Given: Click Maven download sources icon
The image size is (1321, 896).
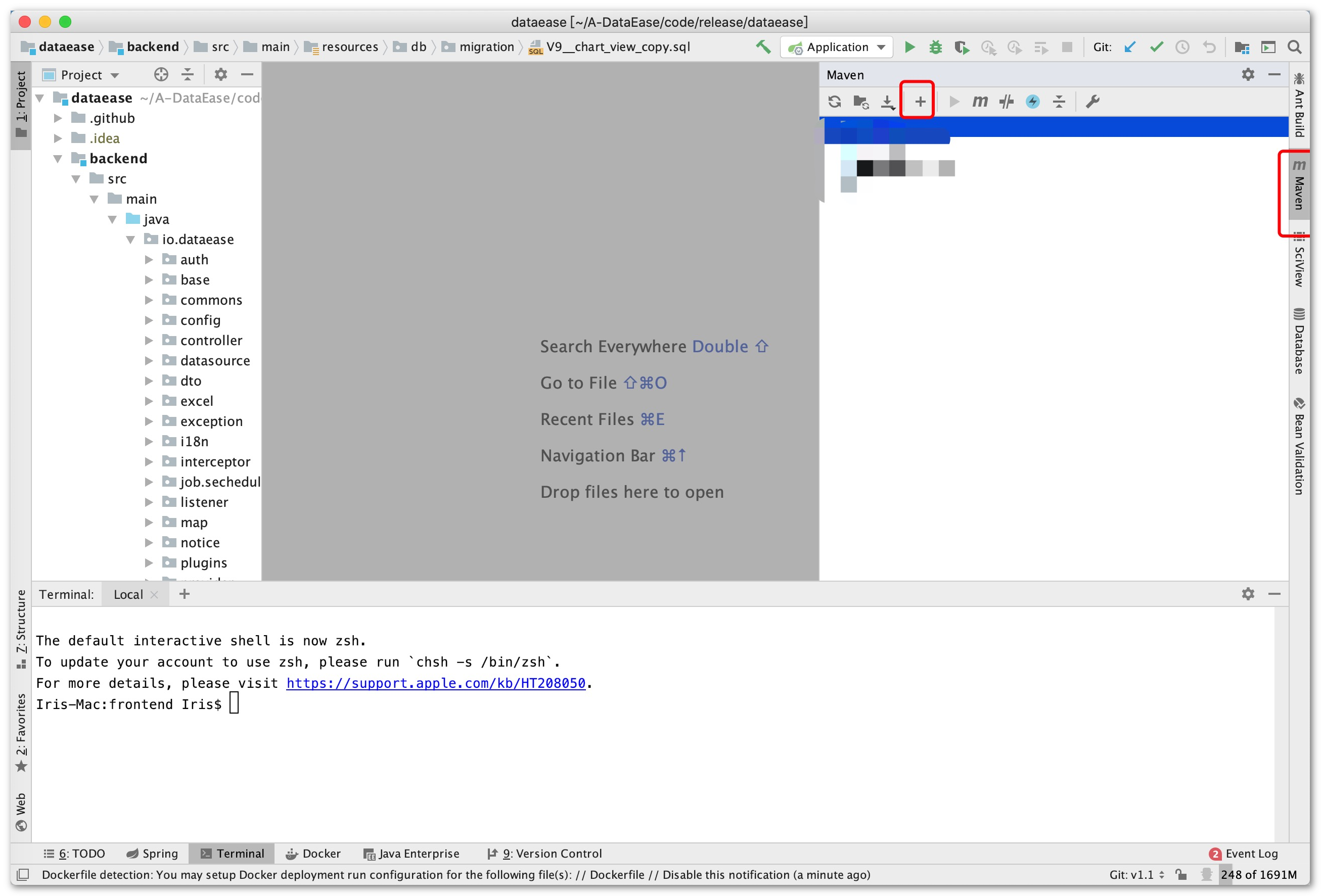Looking at the screenshot, I should 887,102.
